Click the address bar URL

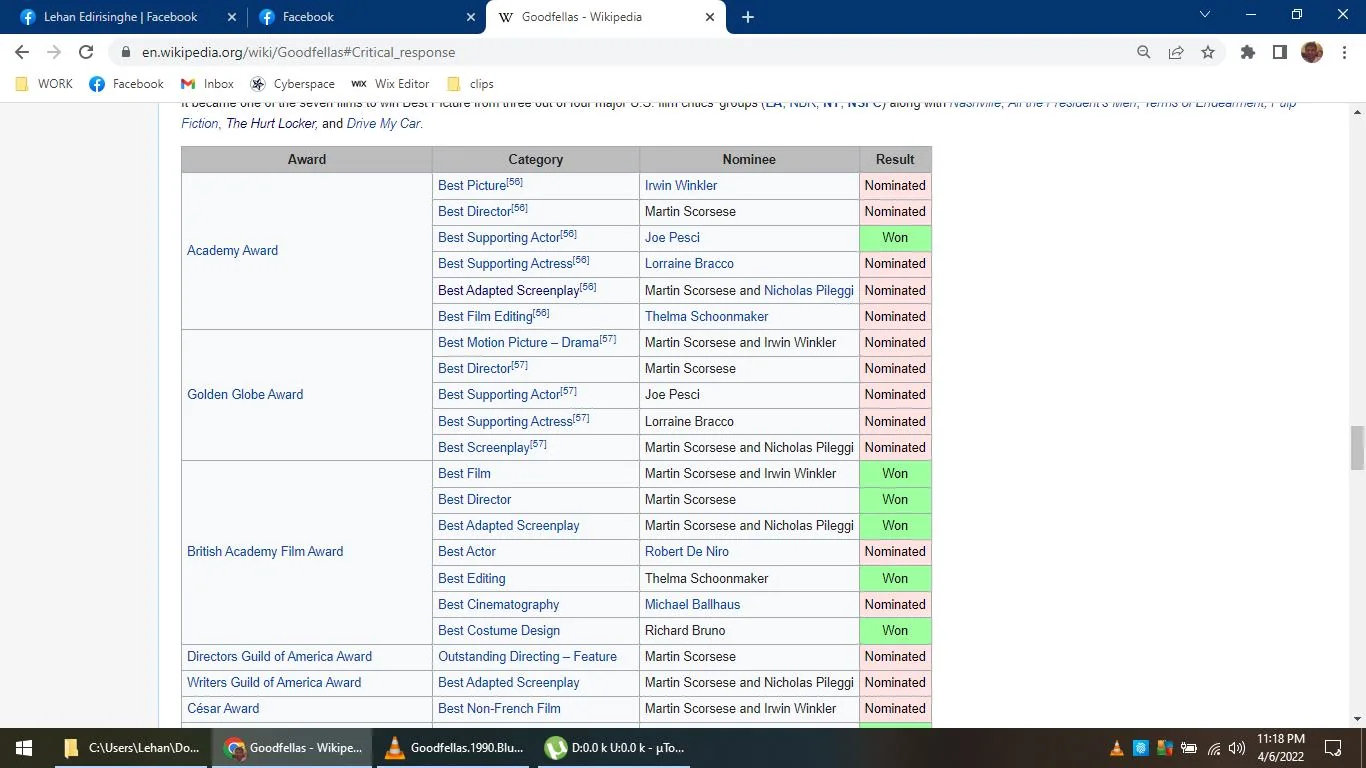pyautogui.click(x=298, y=52)
